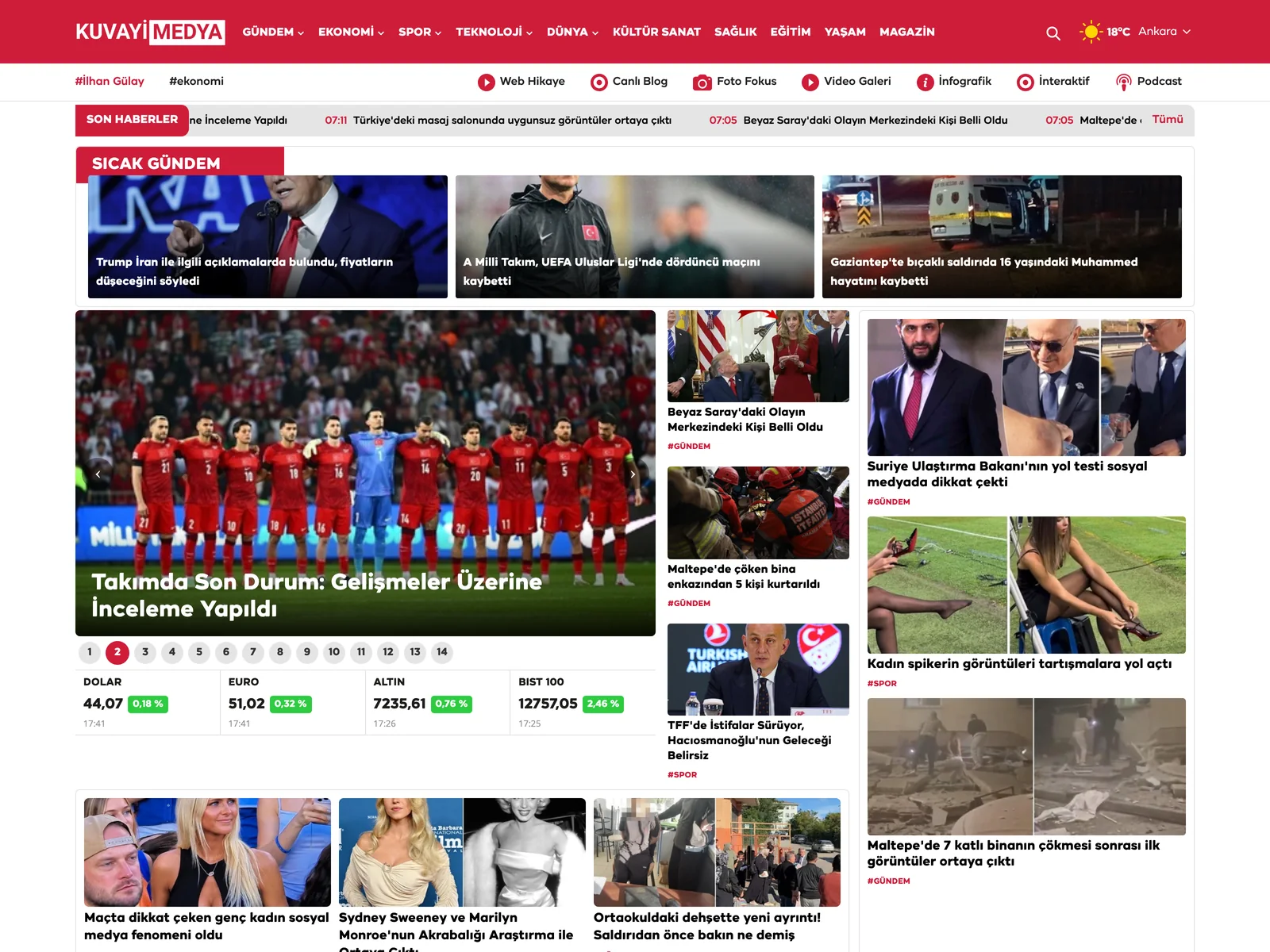Viewport: 1270px width, 952px height.
Task: Click the Foto Fokus camera icon
Action: coord(702,82)
